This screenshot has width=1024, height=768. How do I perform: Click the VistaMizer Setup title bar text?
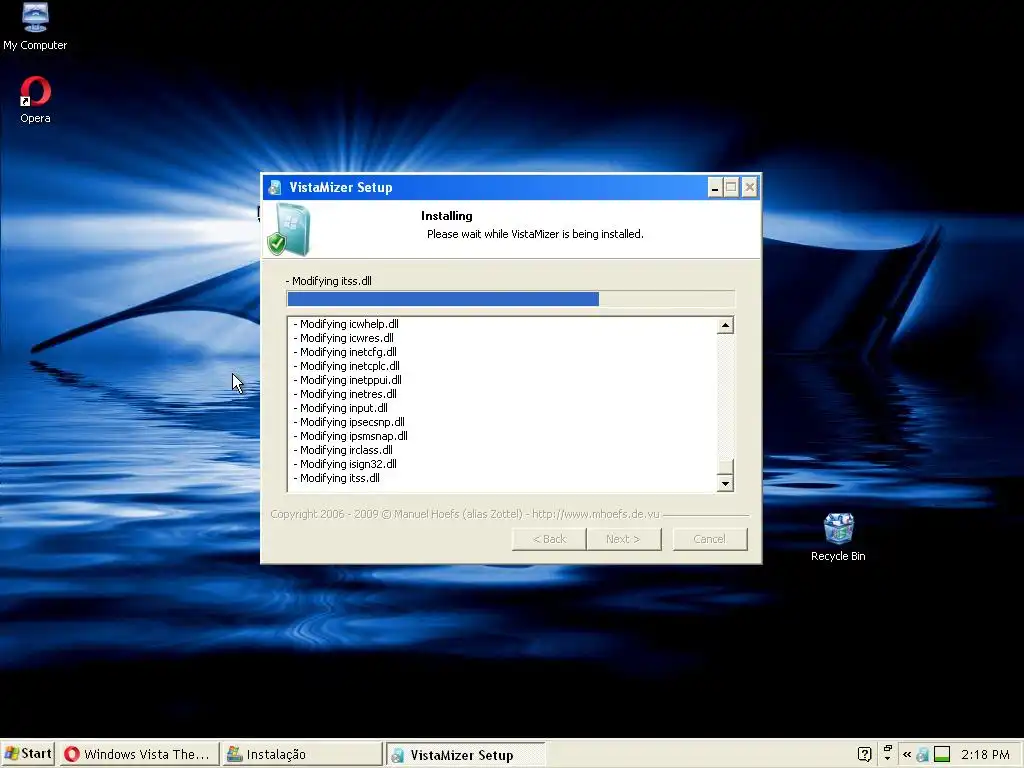341,187
